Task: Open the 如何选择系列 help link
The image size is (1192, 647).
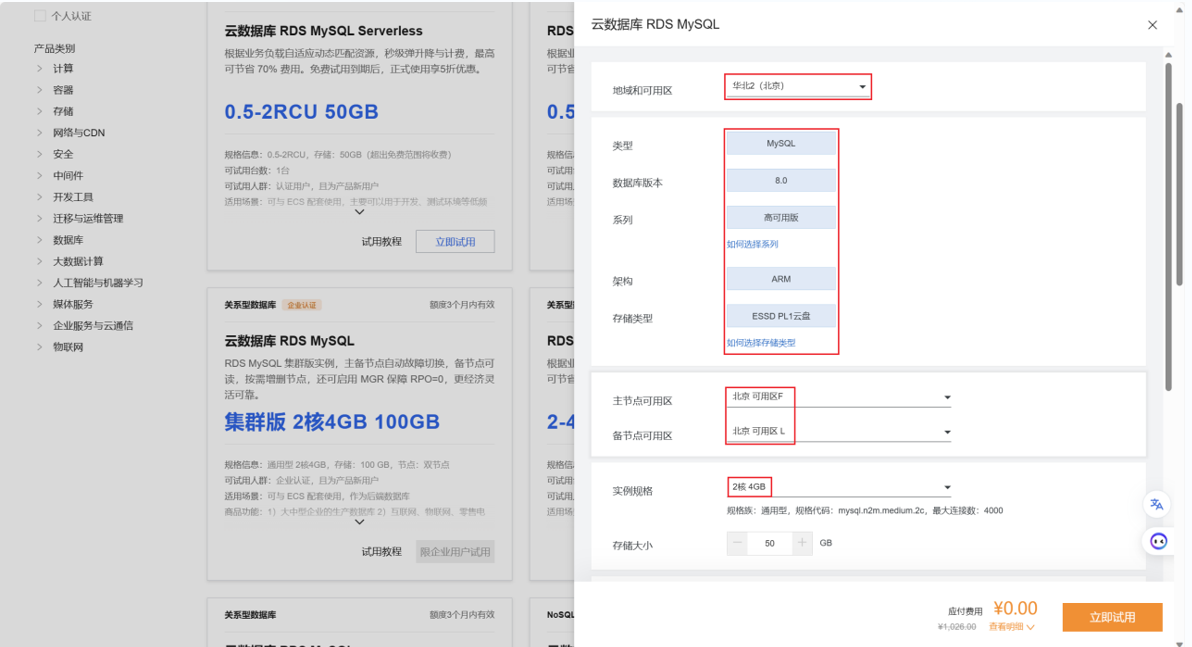Action: 753,244
